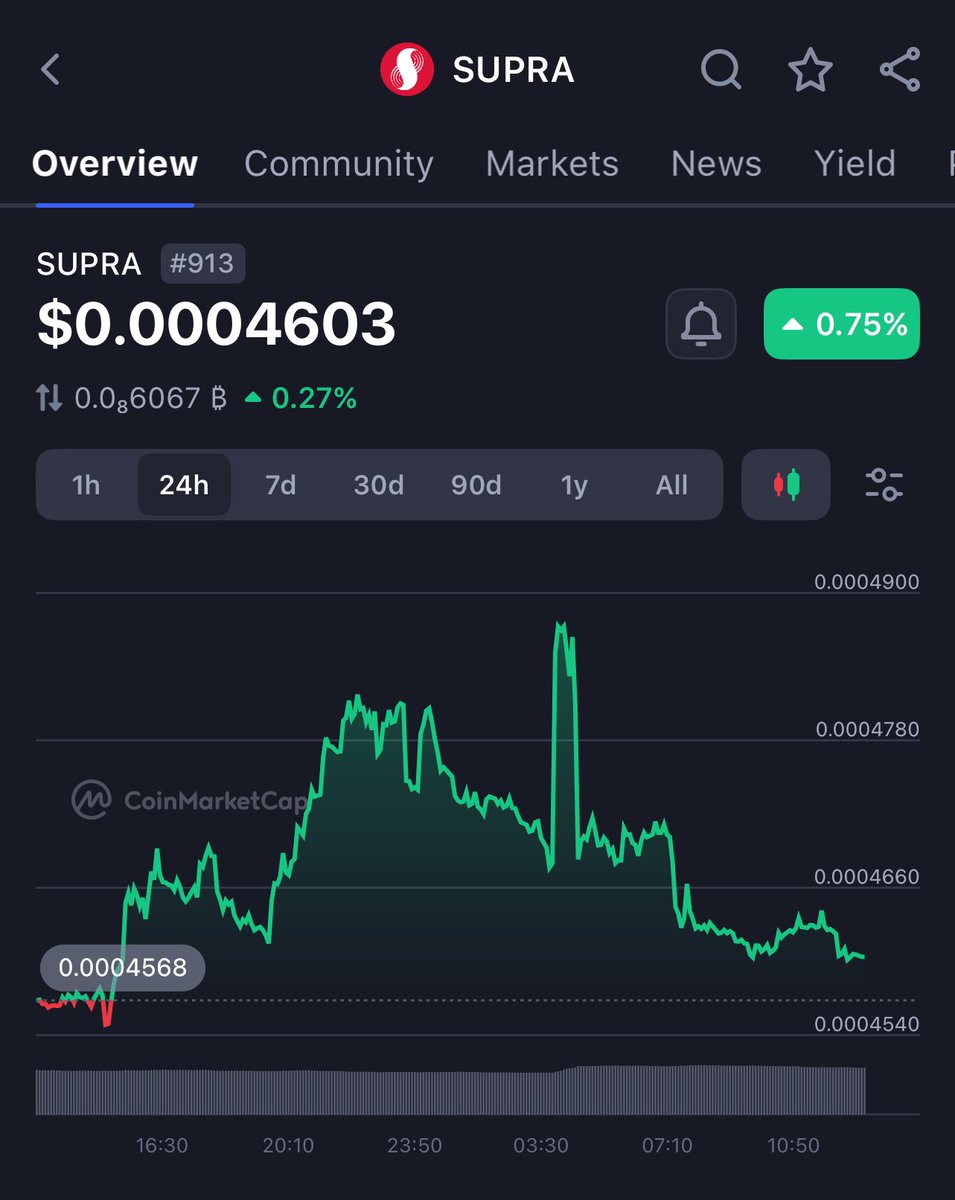The image size is (955, 1200).
Task: Select the All chart range
Action: (x=672, y=485)
